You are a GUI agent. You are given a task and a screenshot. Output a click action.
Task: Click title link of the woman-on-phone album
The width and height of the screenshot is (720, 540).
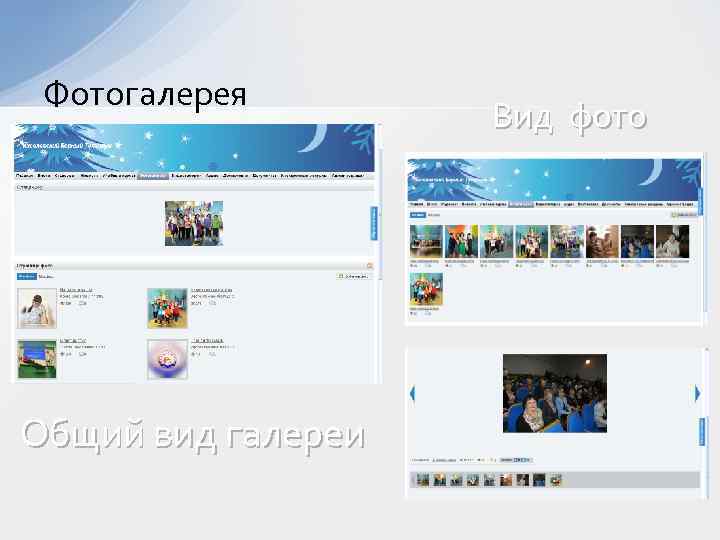[x=76, y=290]
